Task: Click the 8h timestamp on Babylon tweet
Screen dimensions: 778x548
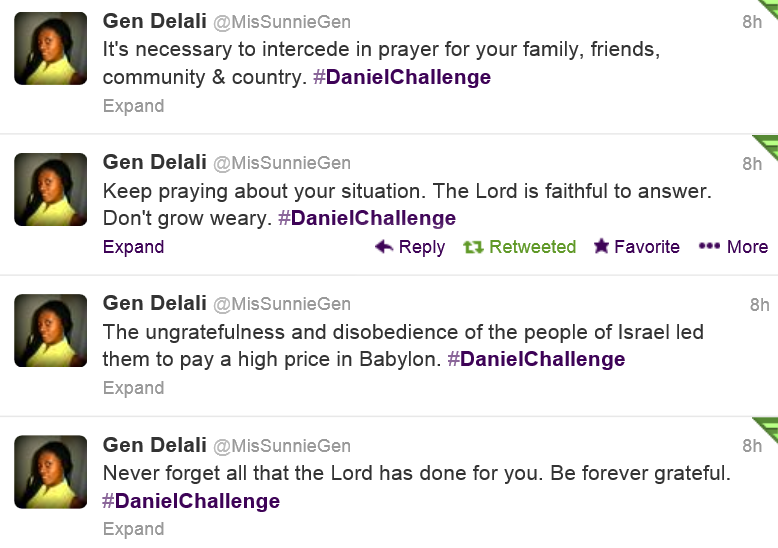Action: 760,305
